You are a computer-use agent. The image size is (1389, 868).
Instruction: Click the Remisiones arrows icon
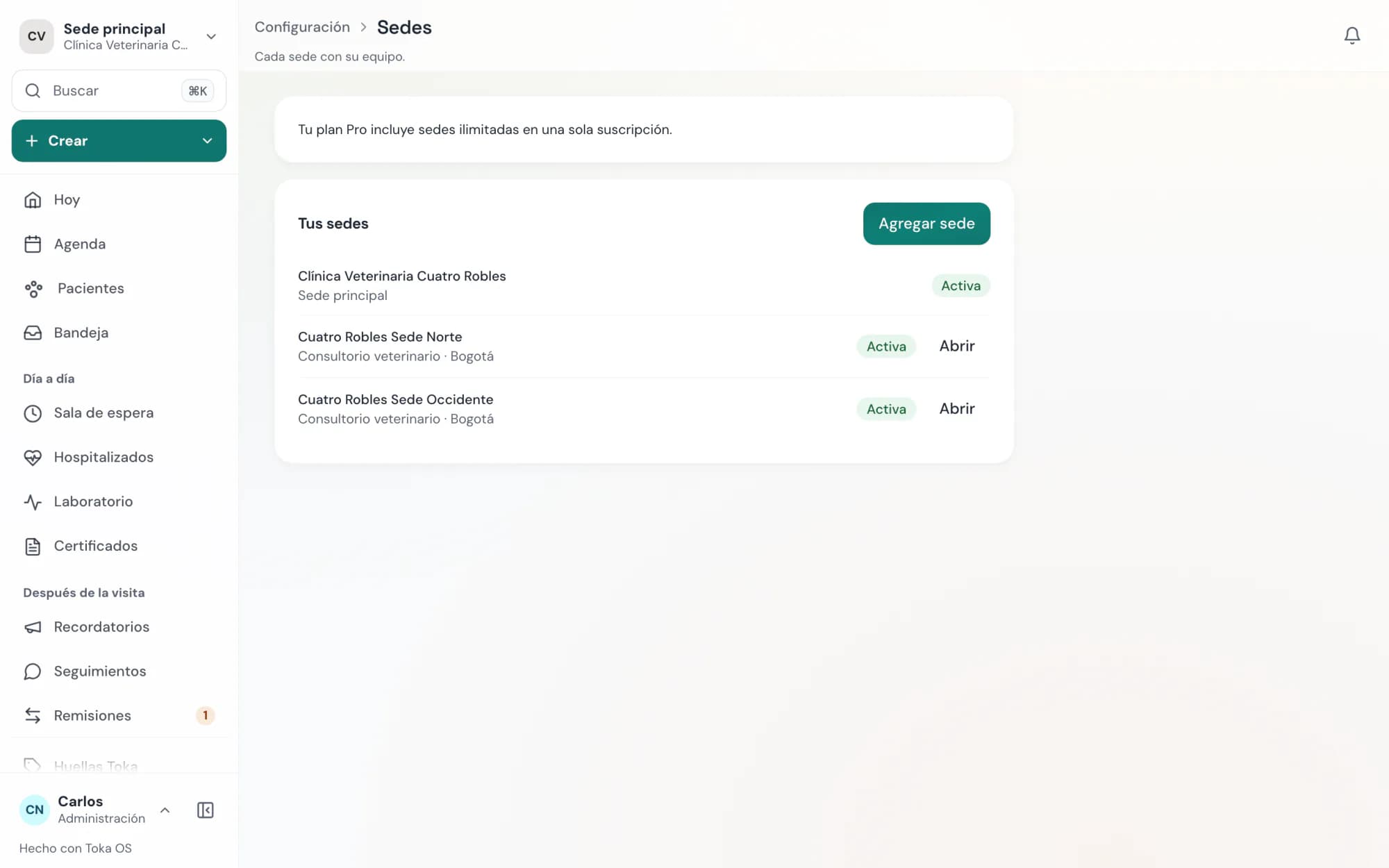tap(33, 716)
